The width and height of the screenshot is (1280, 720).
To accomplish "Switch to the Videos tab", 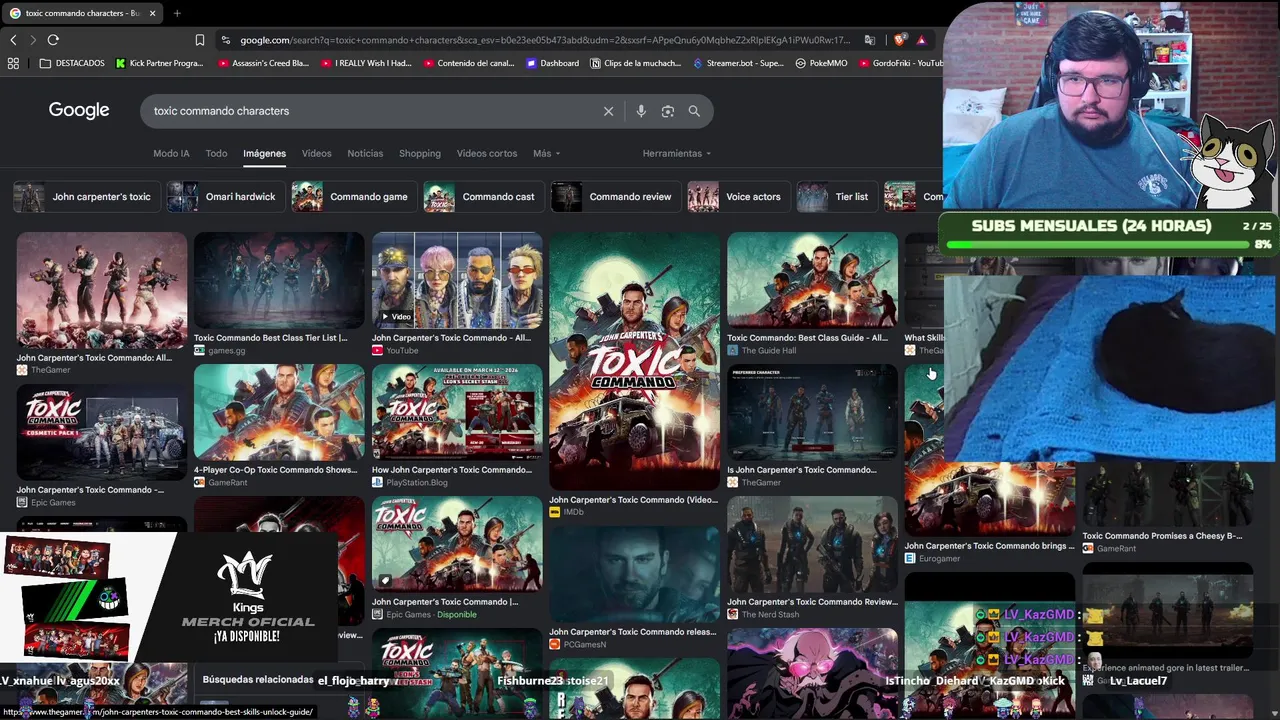I will [x=316, y=153].
